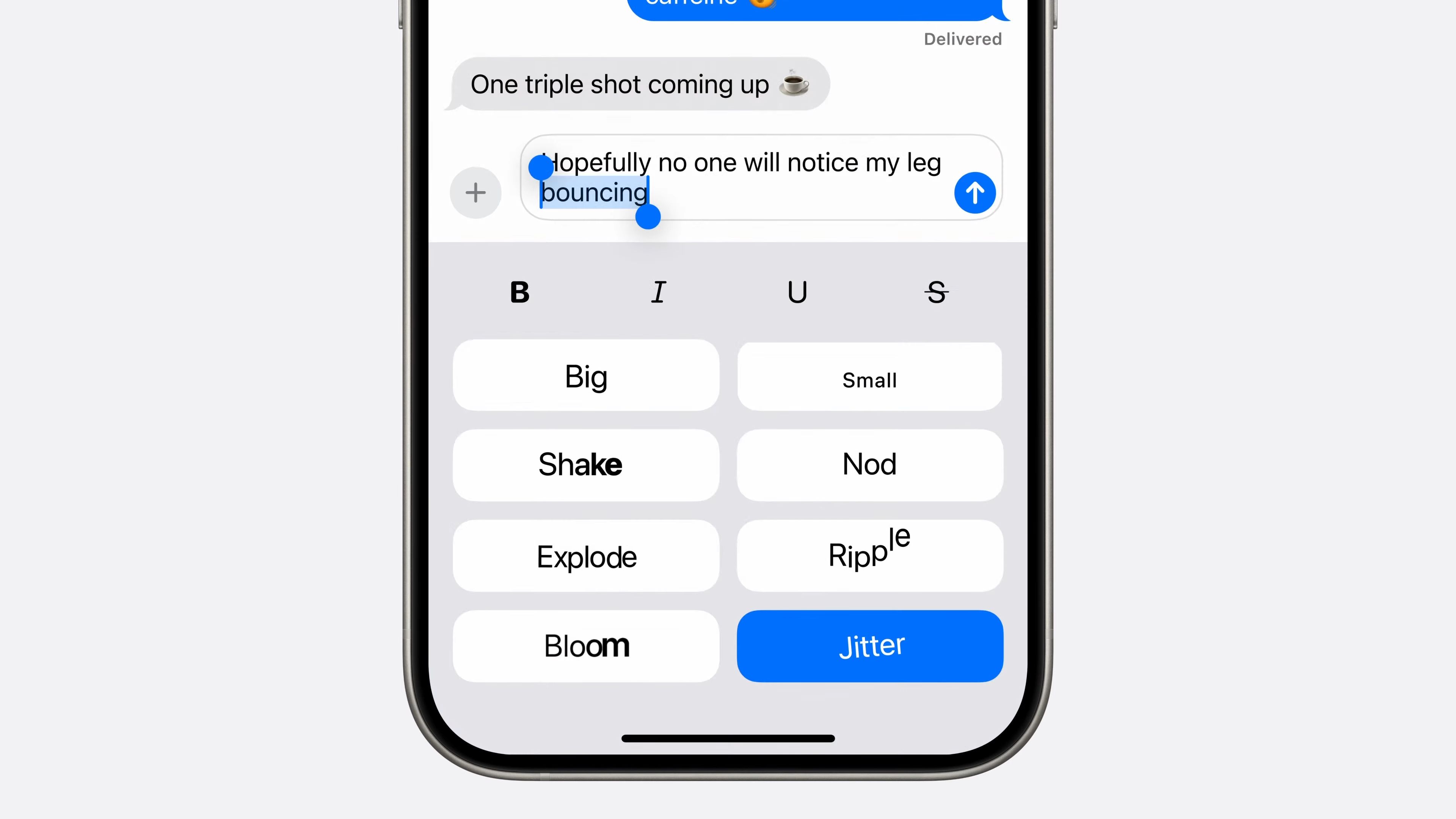Select the Italic formatting icon
Viewport: 1456px width, 819px height.
click(x=659, y=291)
